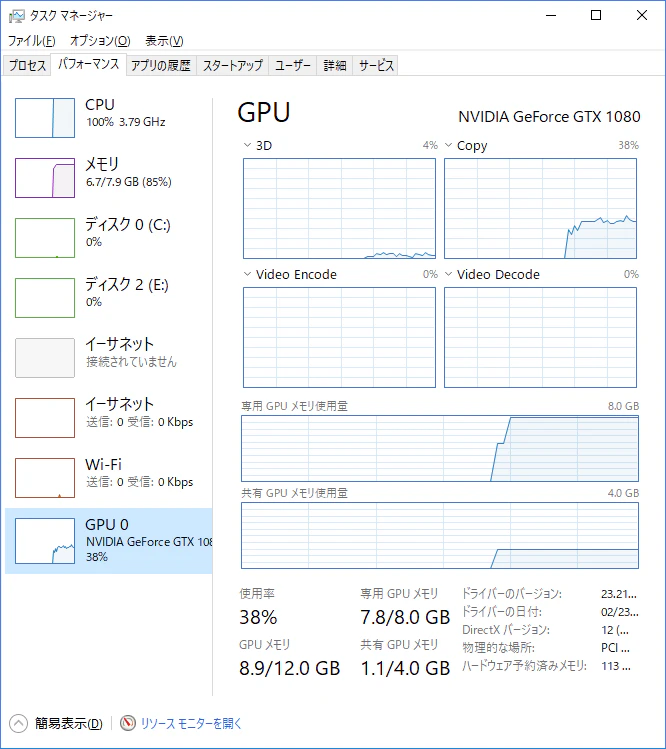
Task: Open the 3D engine dropdown chevron
Action: click(x=247, y=145)
